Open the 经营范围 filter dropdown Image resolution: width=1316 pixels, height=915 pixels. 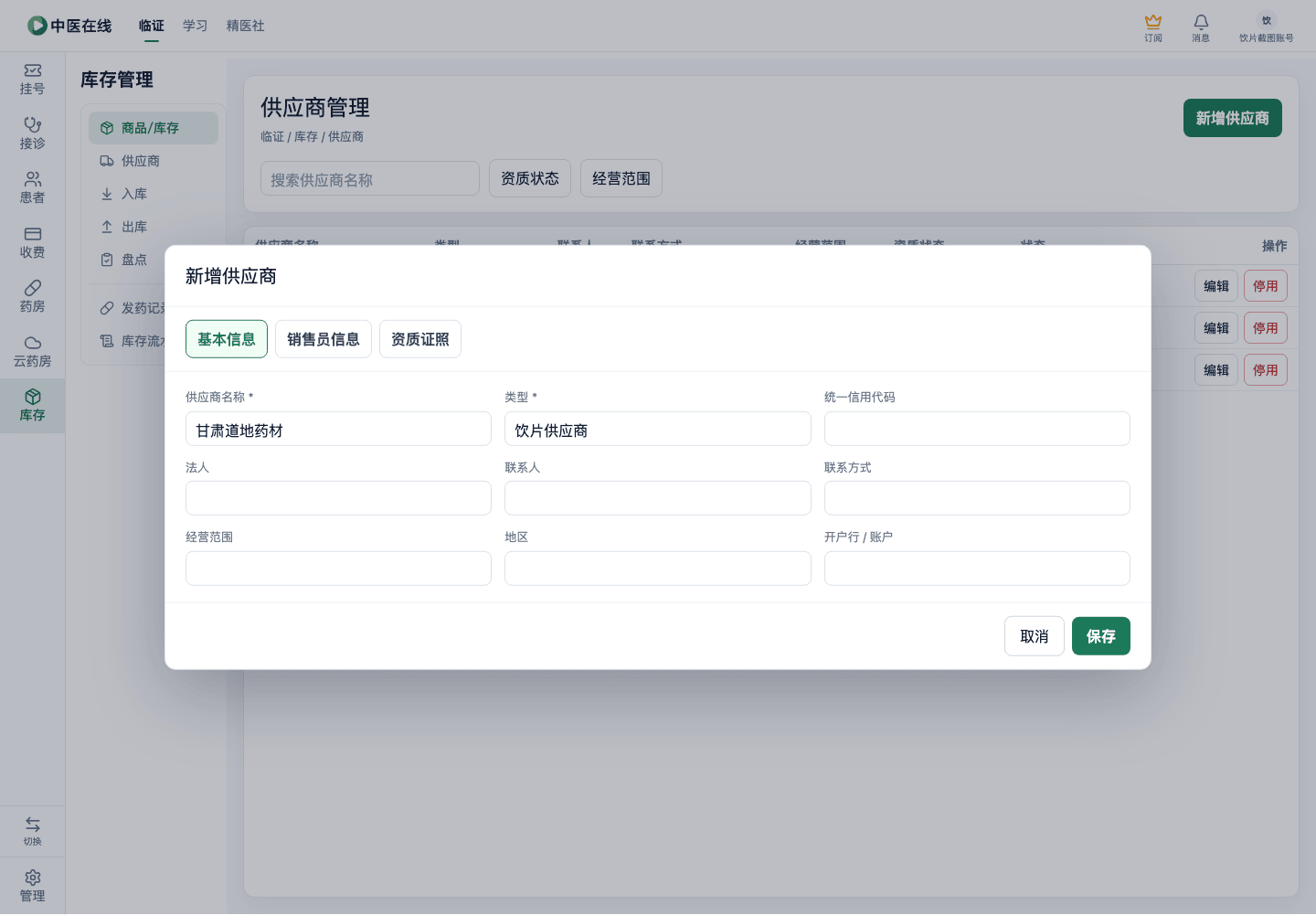[621, 178]
